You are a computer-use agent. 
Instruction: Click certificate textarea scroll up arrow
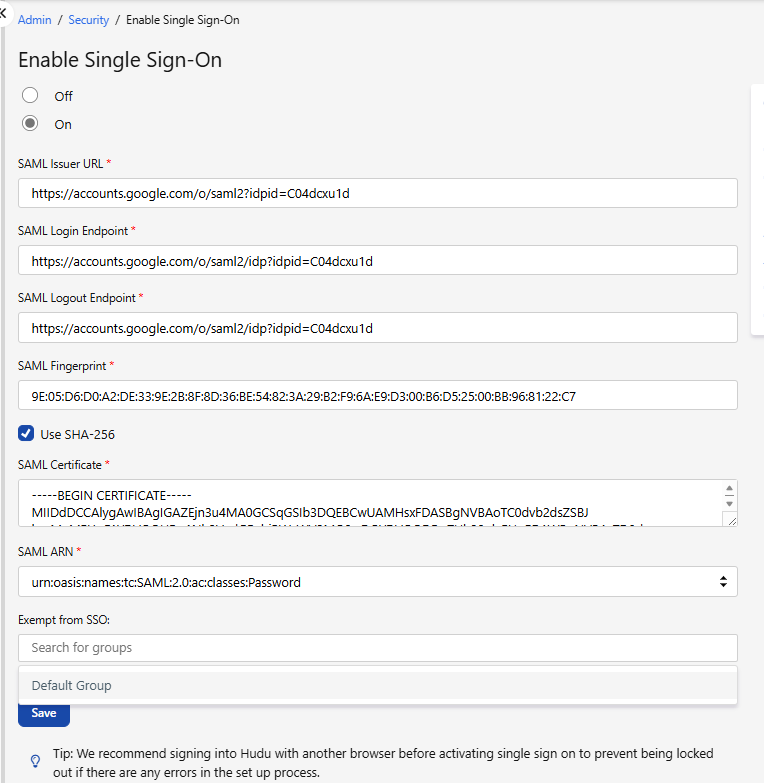click(x=729, y=488)
